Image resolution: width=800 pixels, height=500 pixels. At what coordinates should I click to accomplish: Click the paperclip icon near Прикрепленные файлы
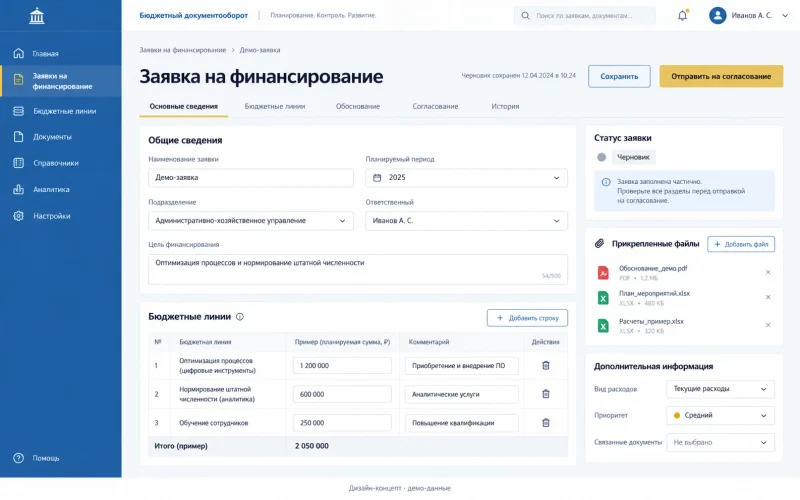click(599, 243)
